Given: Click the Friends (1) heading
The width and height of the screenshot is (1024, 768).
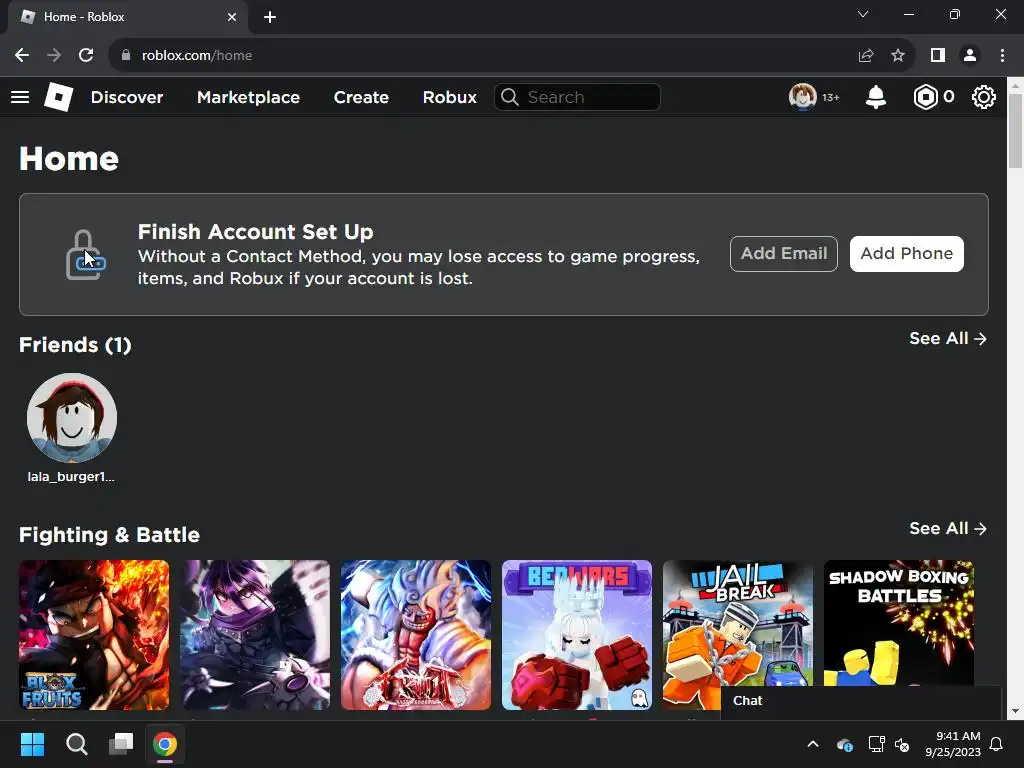Looking at the screenshot, I should (x=75, y=345).
